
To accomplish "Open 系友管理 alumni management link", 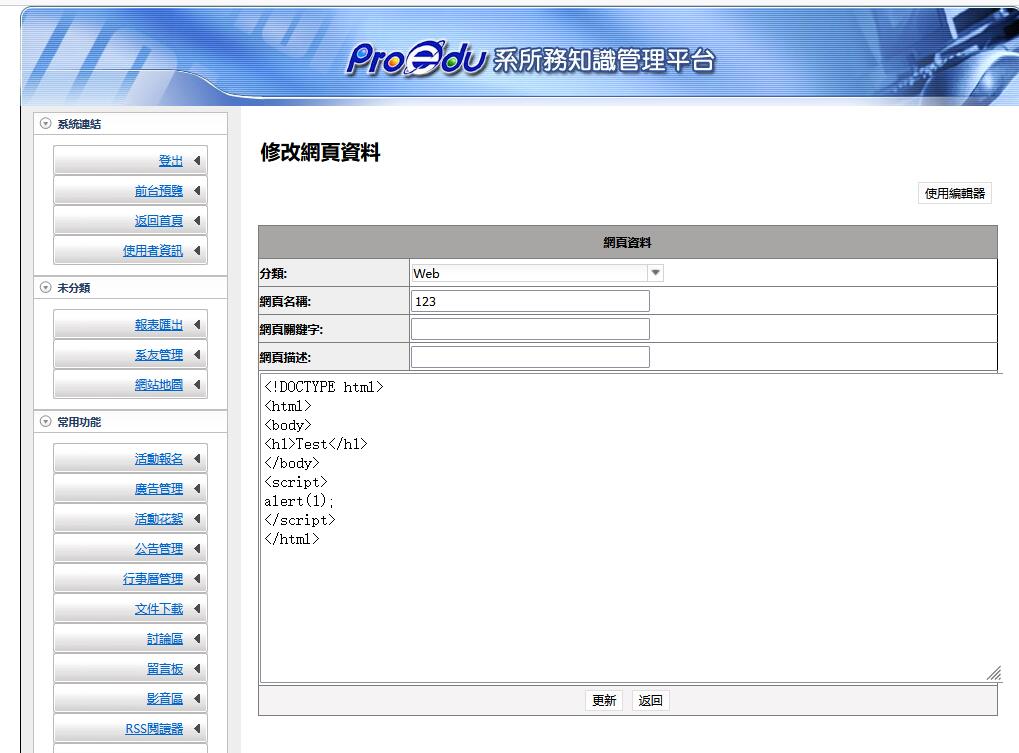I will [159, 355].
